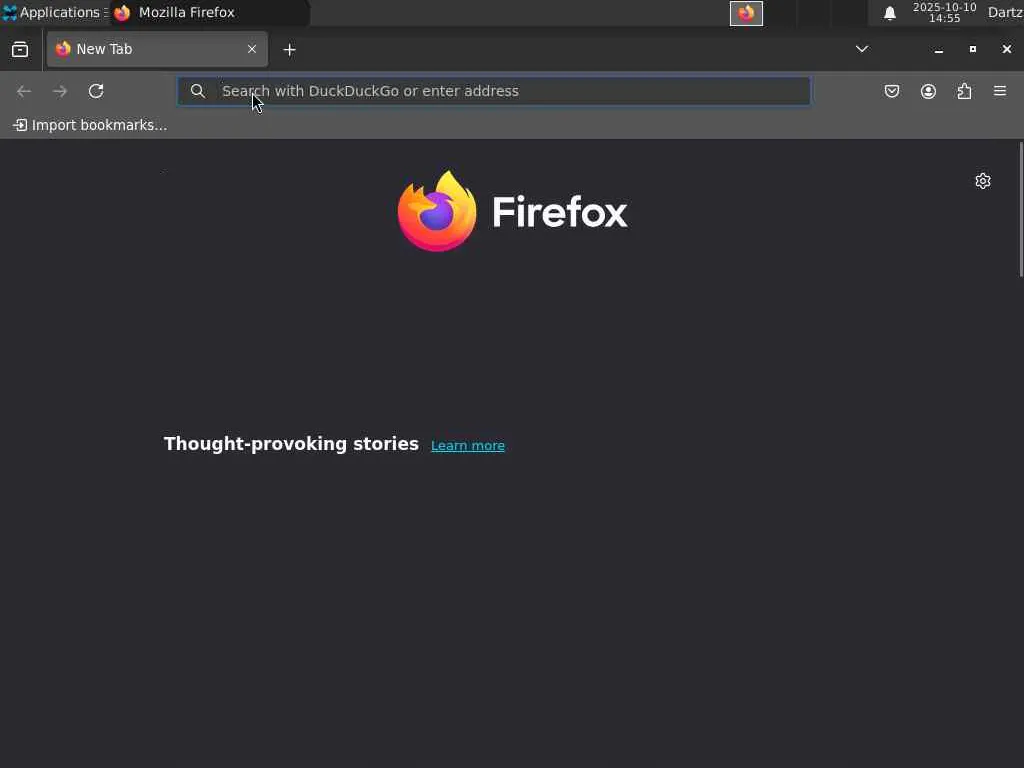
Task: Click the magnifier icon in address bar
Action: pos(197,91)
